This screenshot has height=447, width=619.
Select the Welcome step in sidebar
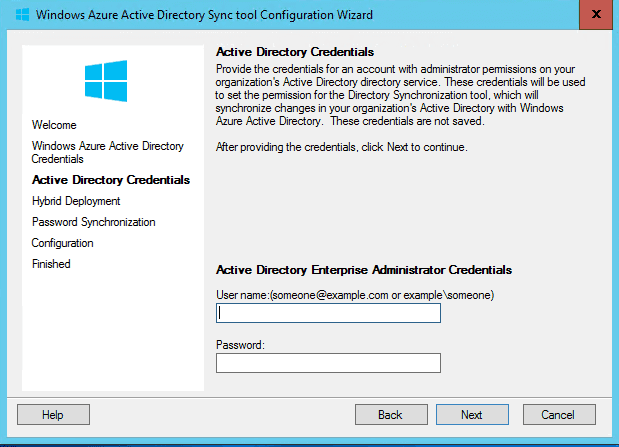[54, 125]
